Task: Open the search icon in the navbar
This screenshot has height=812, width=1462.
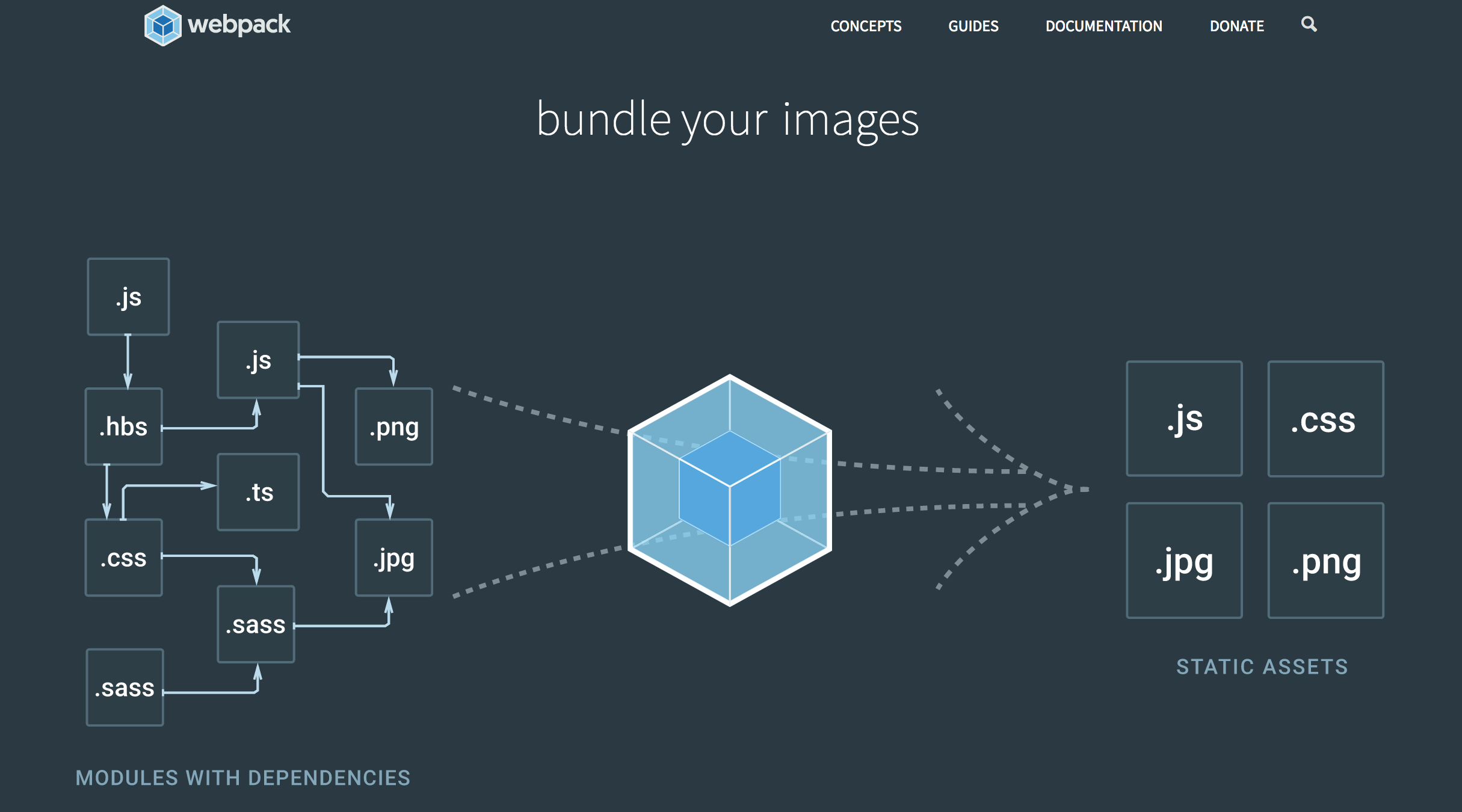Action: tap(1307, 25)
